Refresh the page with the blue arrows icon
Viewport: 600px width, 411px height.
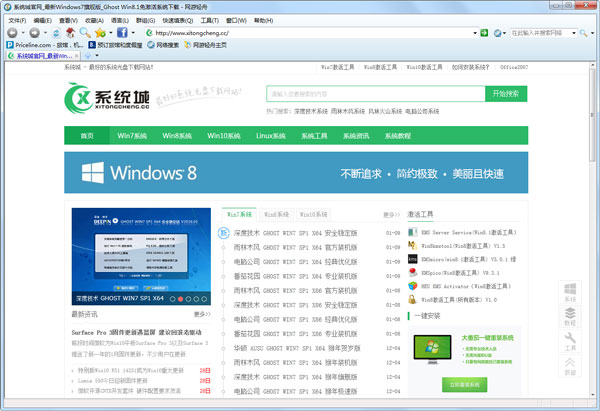click(x=56, y=33)
